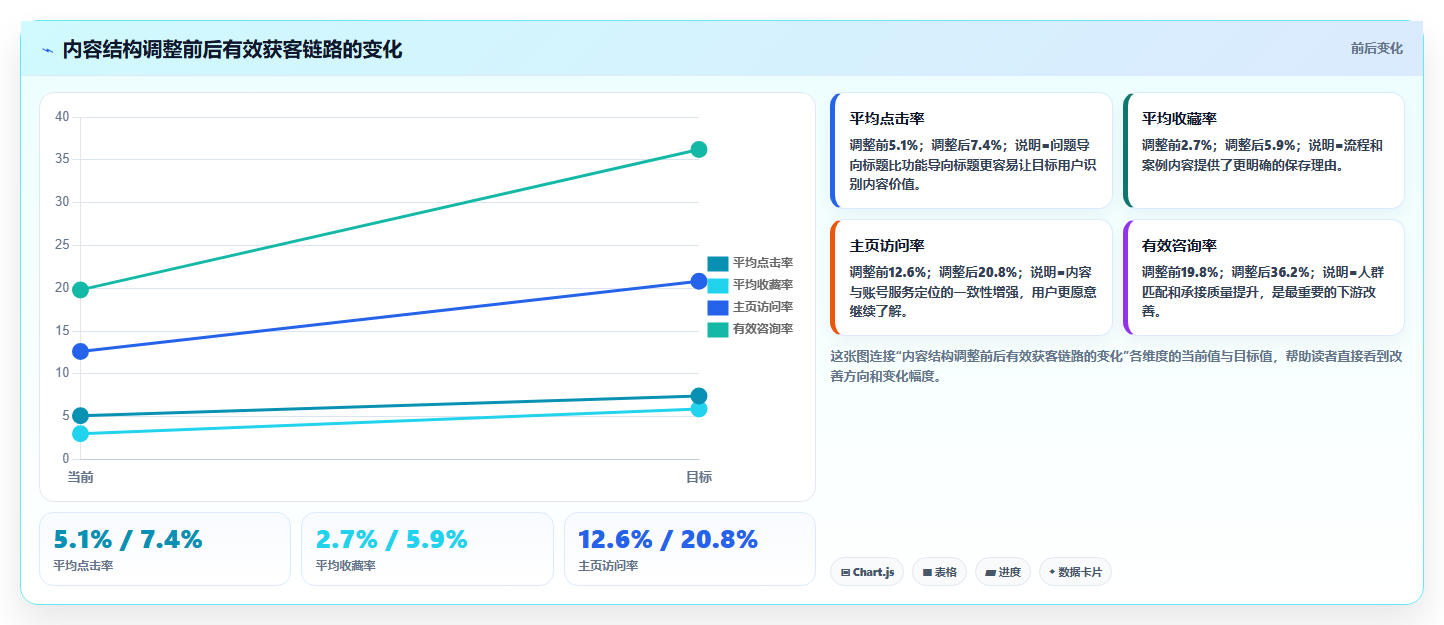The image size is (1444, 625).
Task: Click the 5.1% / 7.4% stat card
Action: tap(165, 549)
